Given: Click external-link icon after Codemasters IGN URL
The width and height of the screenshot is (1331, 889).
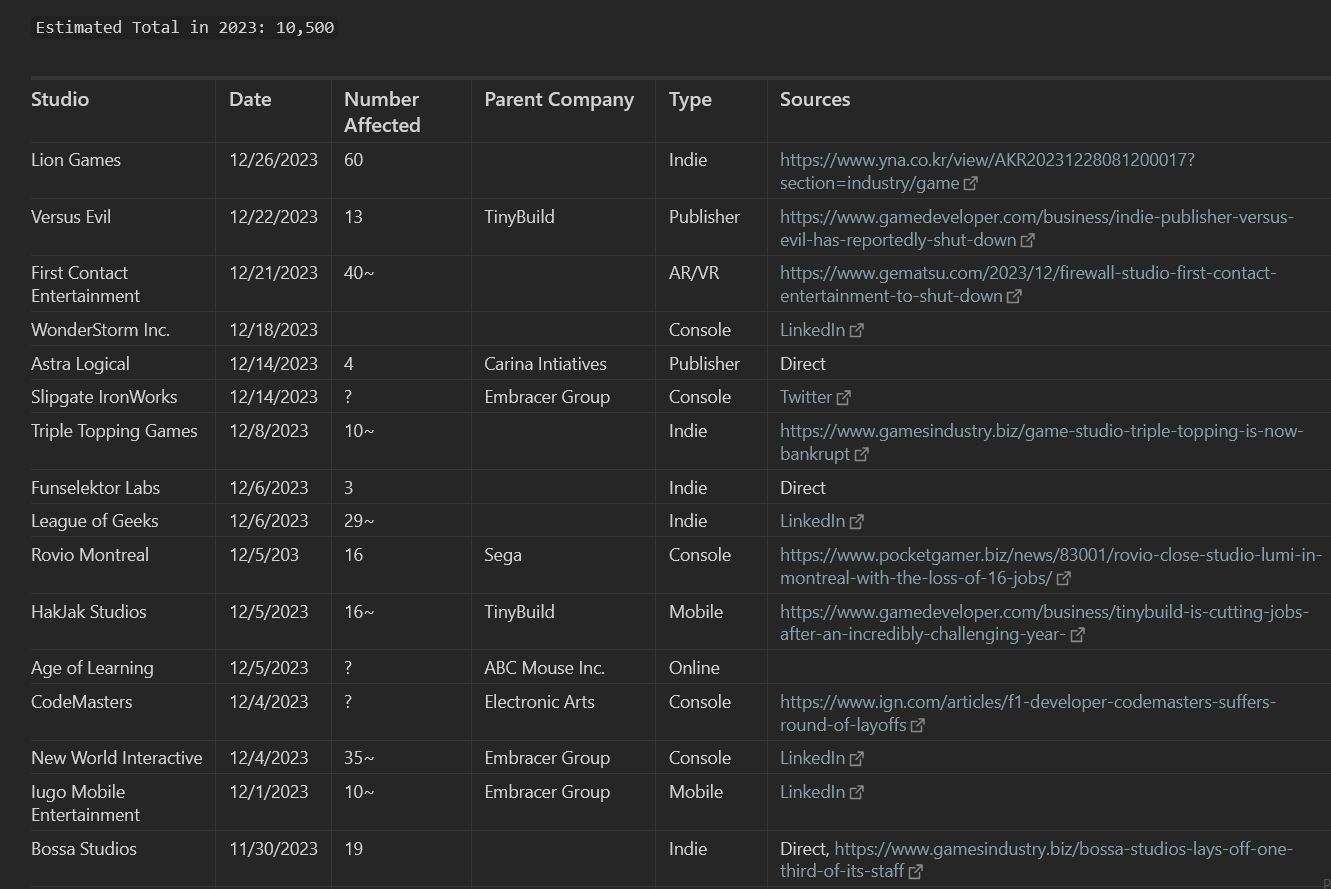Looking at the screenshot, I should pyautogui.click(x=918, y=725).
